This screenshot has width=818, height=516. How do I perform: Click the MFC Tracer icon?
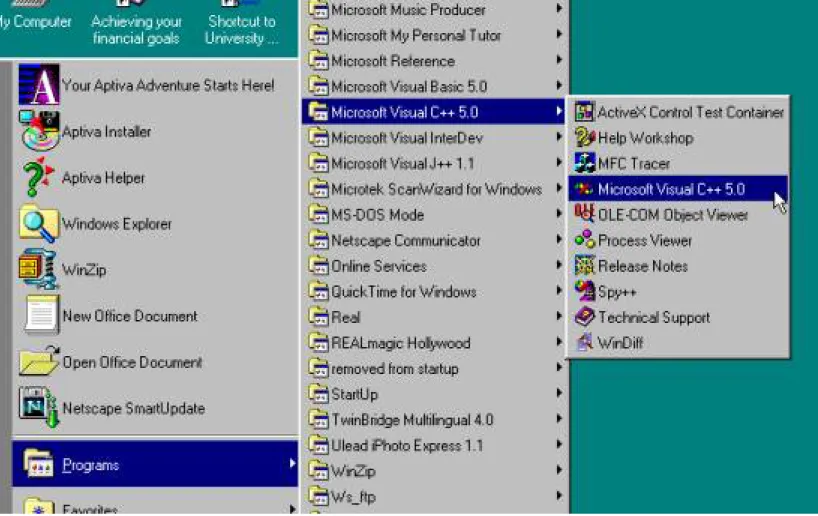coord(584,163)
